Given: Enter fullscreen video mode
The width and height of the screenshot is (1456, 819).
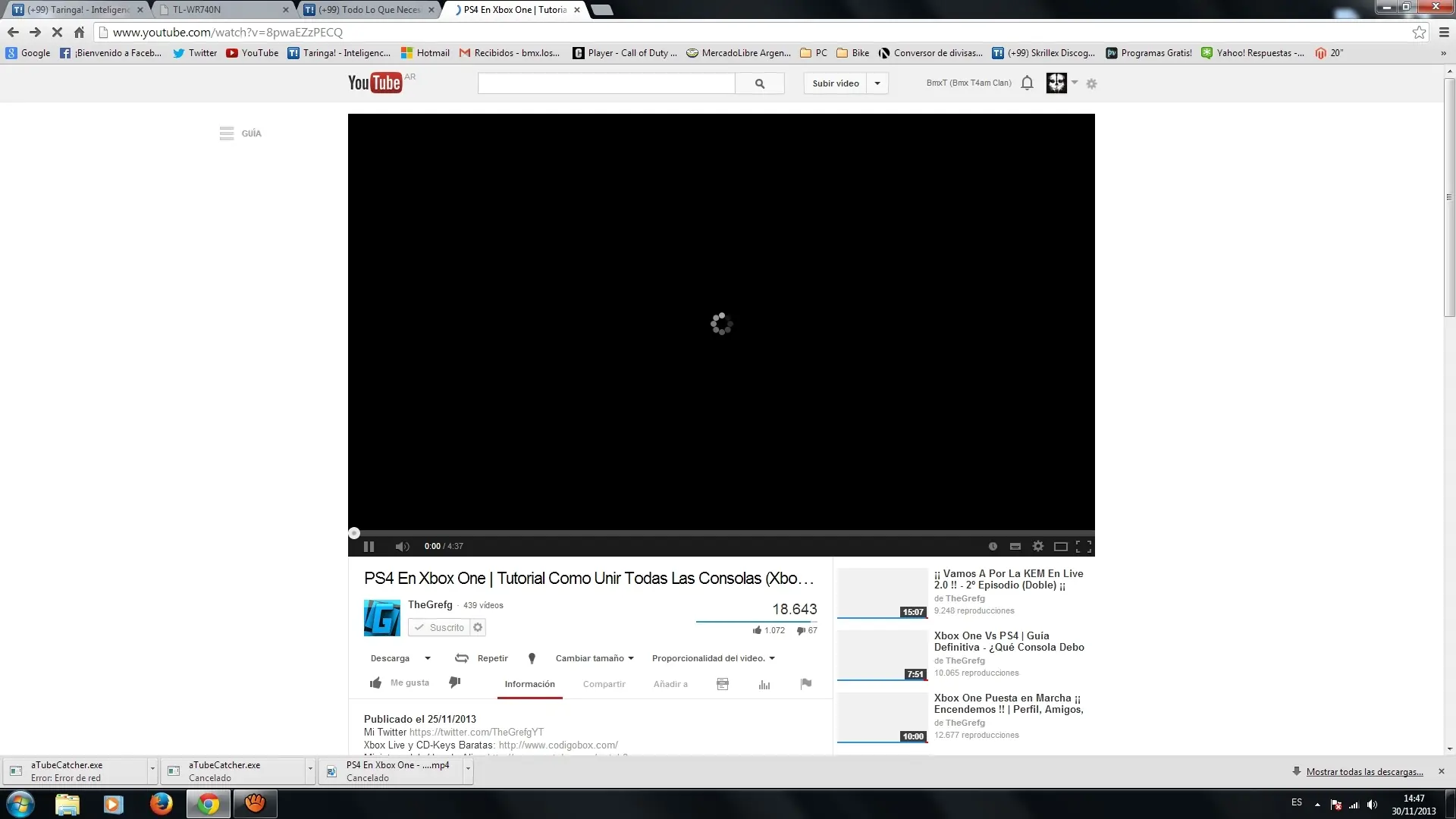Looking at the screenshot, I should pos(1084,546).
